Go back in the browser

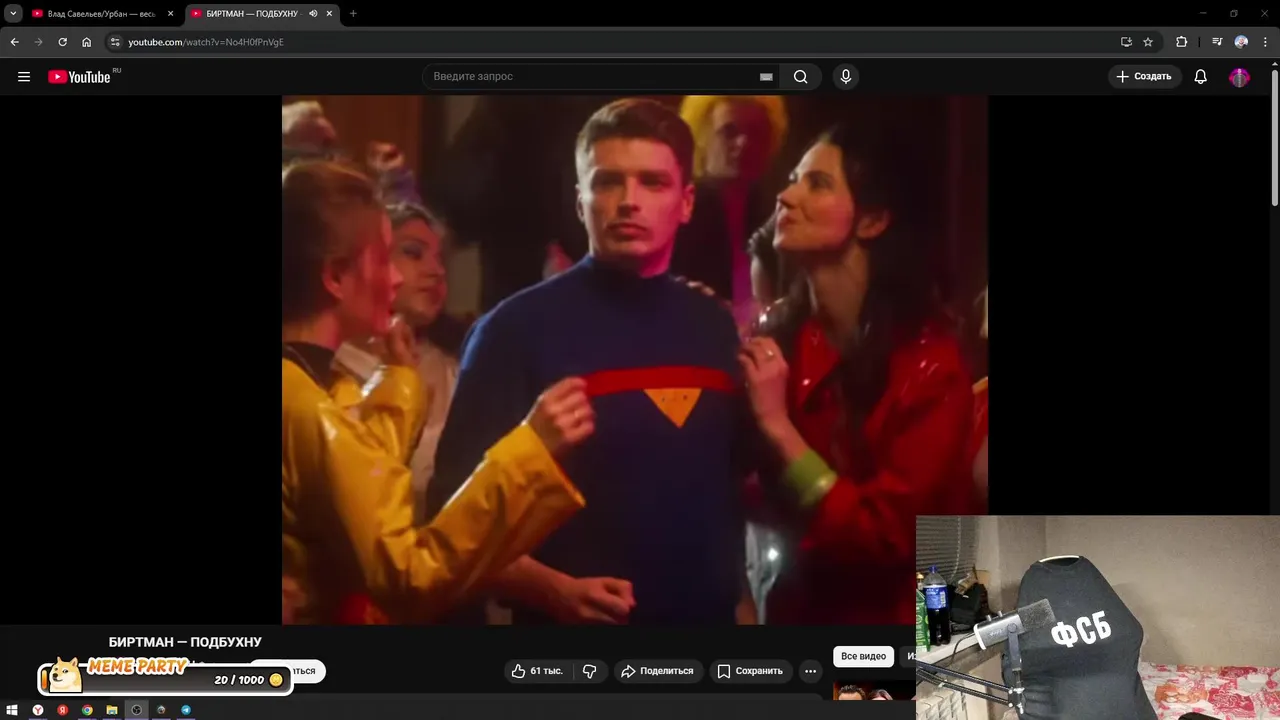pyautogui.click(x=14, y=42)
